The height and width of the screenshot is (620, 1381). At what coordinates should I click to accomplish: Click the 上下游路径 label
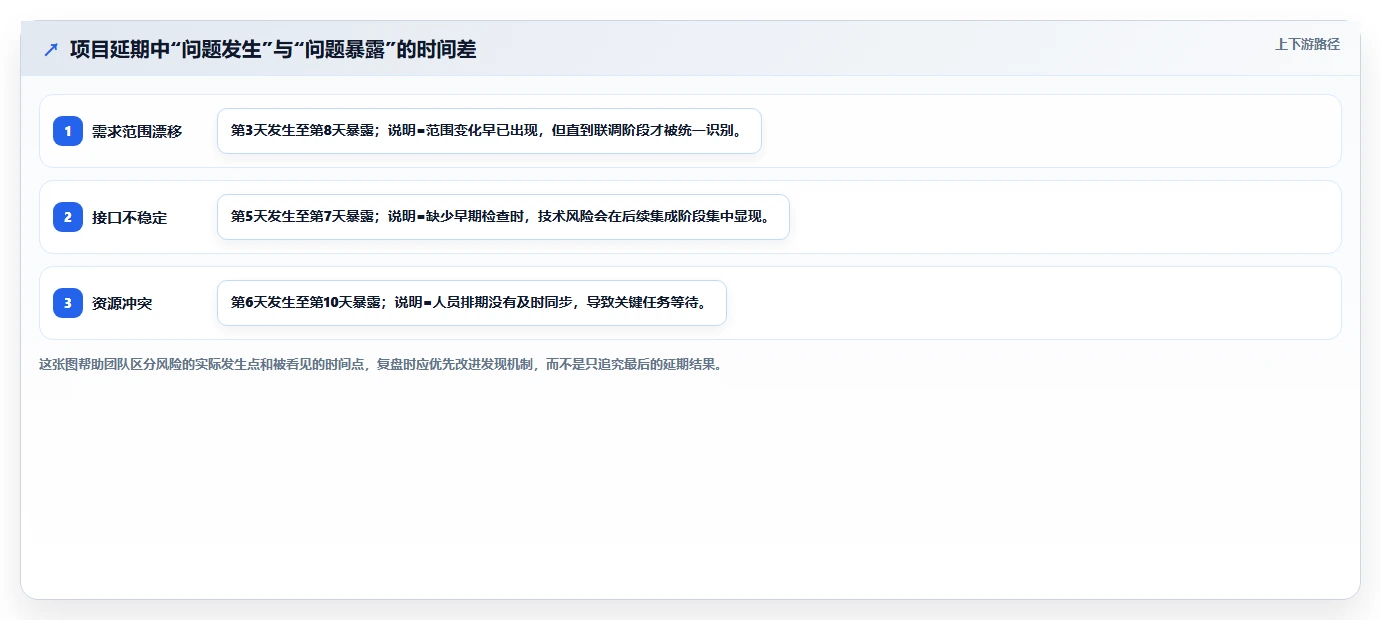(1307, 44)
